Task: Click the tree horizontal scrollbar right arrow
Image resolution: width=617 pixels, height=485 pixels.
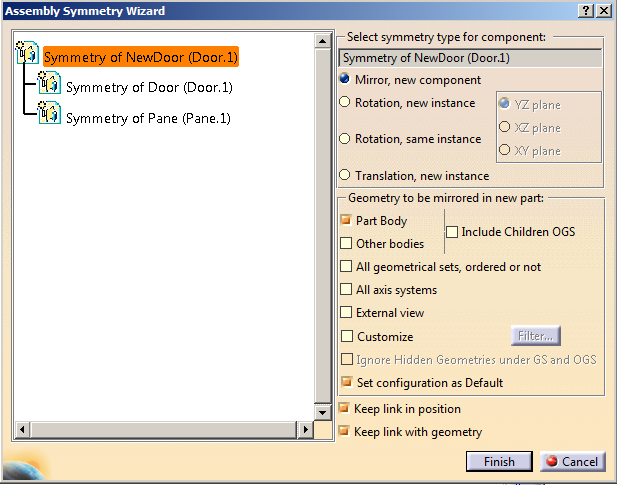Action: 305,429
